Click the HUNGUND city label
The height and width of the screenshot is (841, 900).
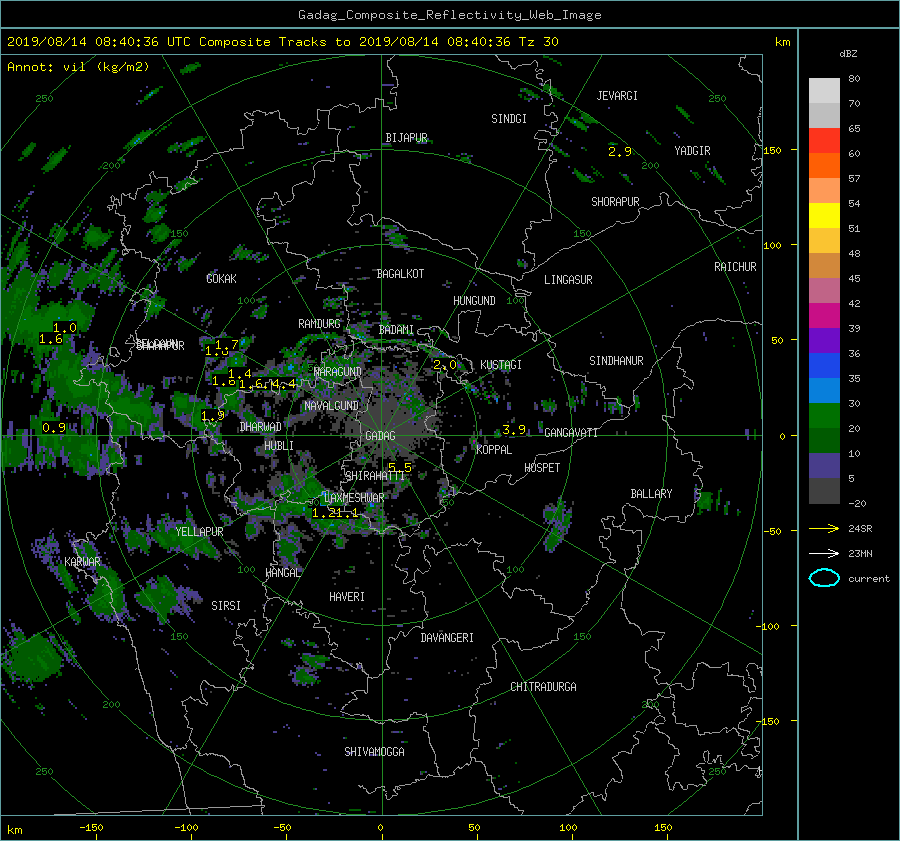474,301
